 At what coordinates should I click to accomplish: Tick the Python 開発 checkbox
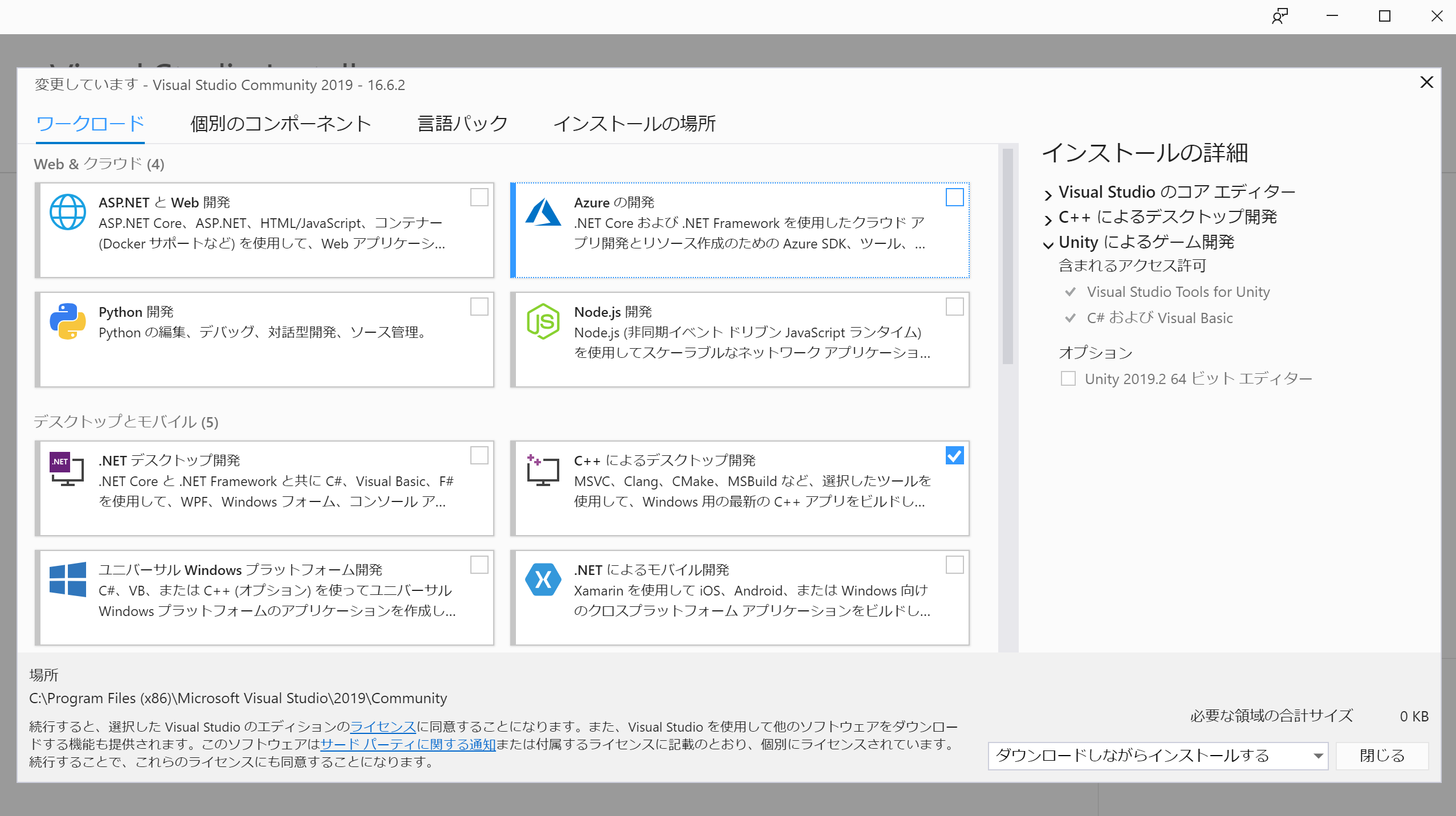pyautogui.click(x=479, y=307)
